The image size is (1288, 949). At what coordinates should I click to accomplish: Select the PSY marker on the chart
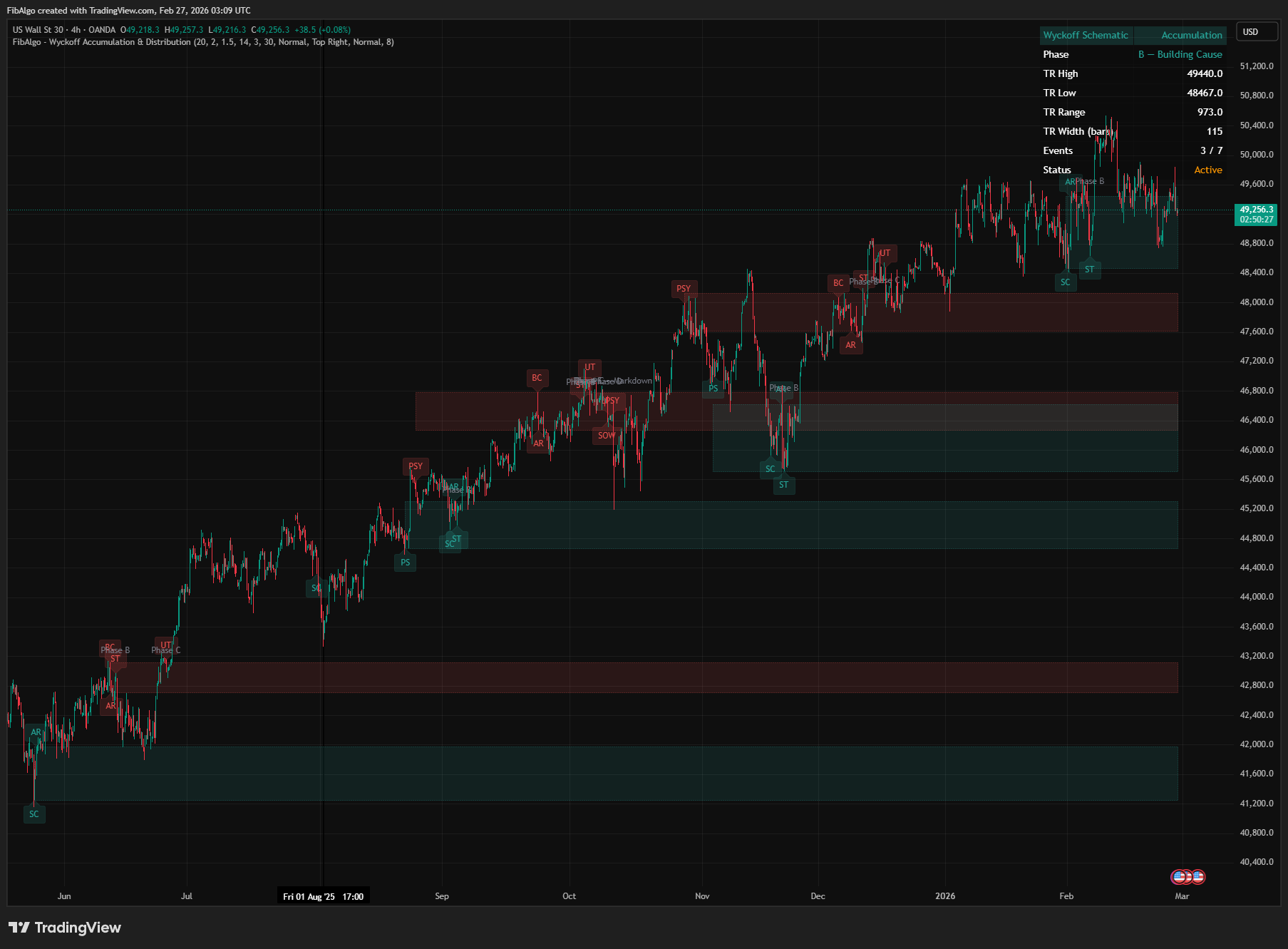tap(683, 289)
